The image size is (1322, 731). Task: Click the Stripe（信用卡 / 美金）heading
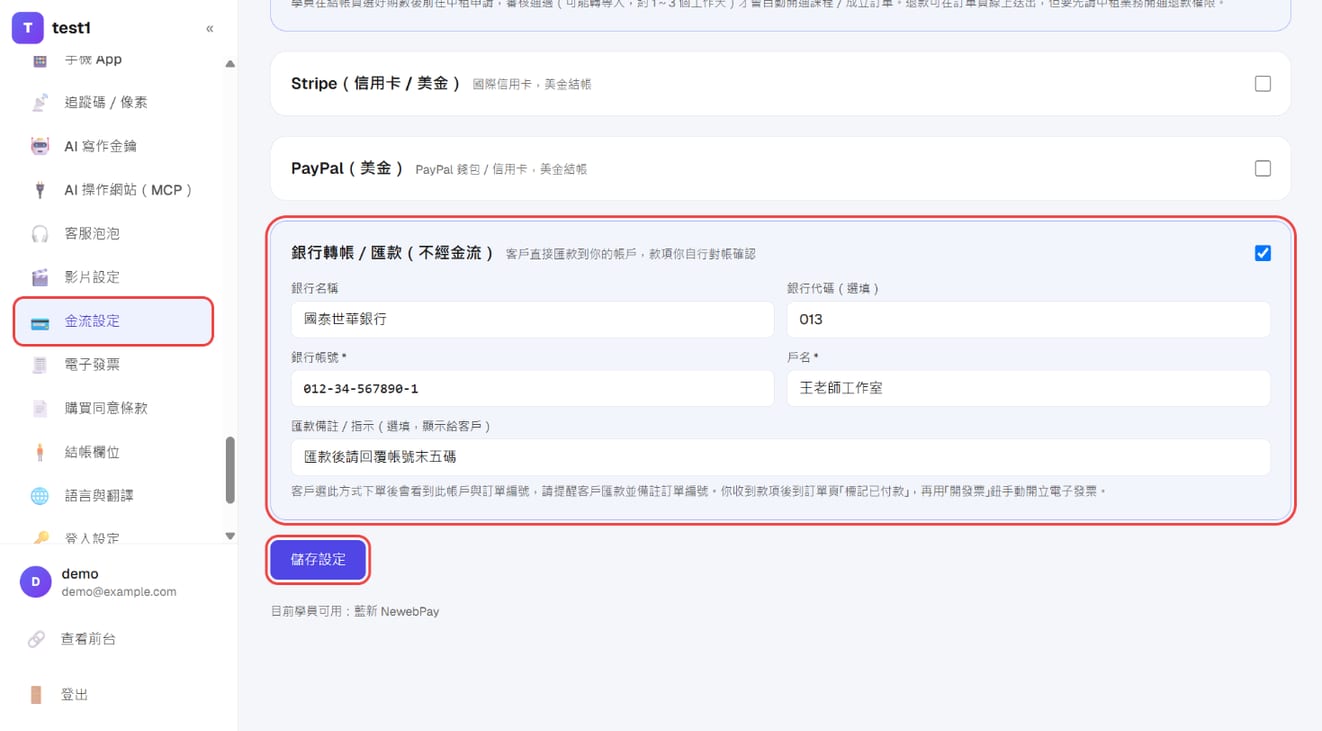coord(376,84)
